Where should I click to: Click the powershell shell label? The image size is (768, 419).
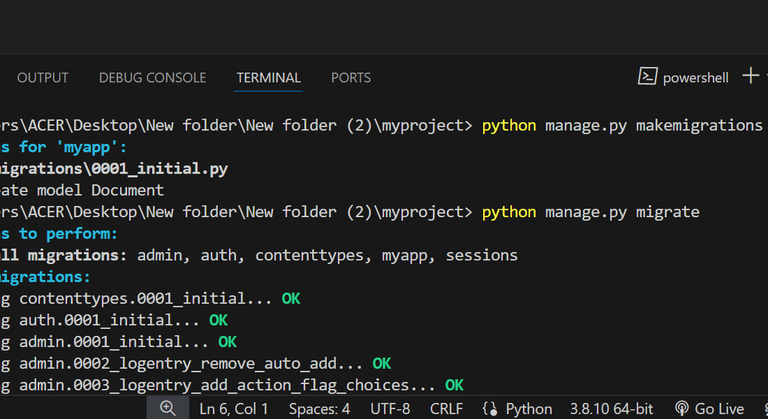[695, 78]
